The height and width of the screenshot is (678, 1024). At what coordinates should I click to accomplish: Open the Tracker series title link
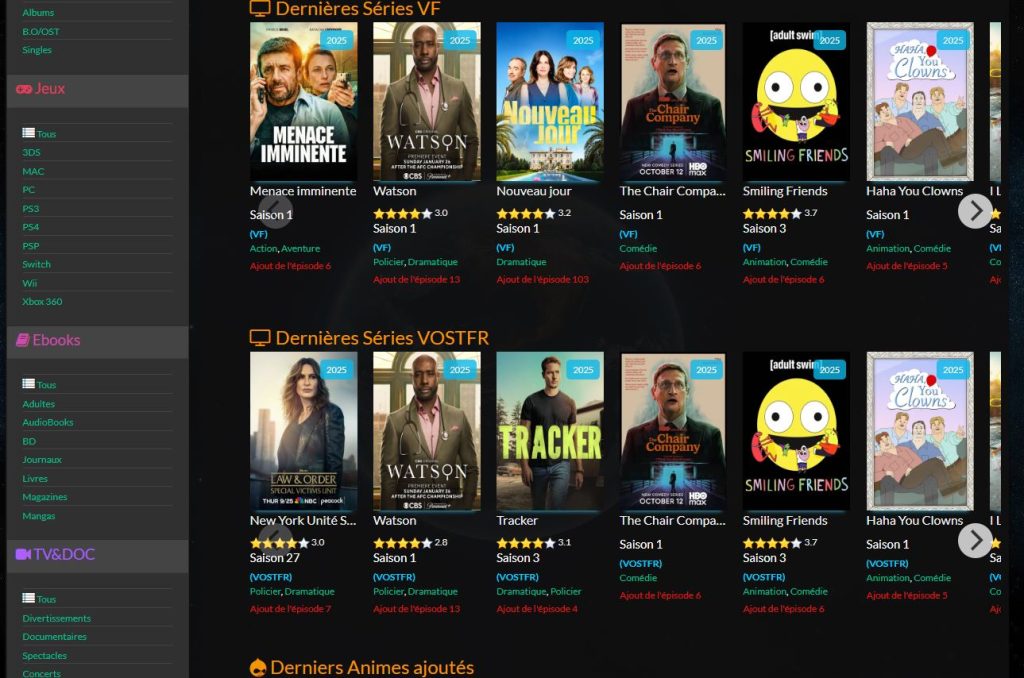517,521
